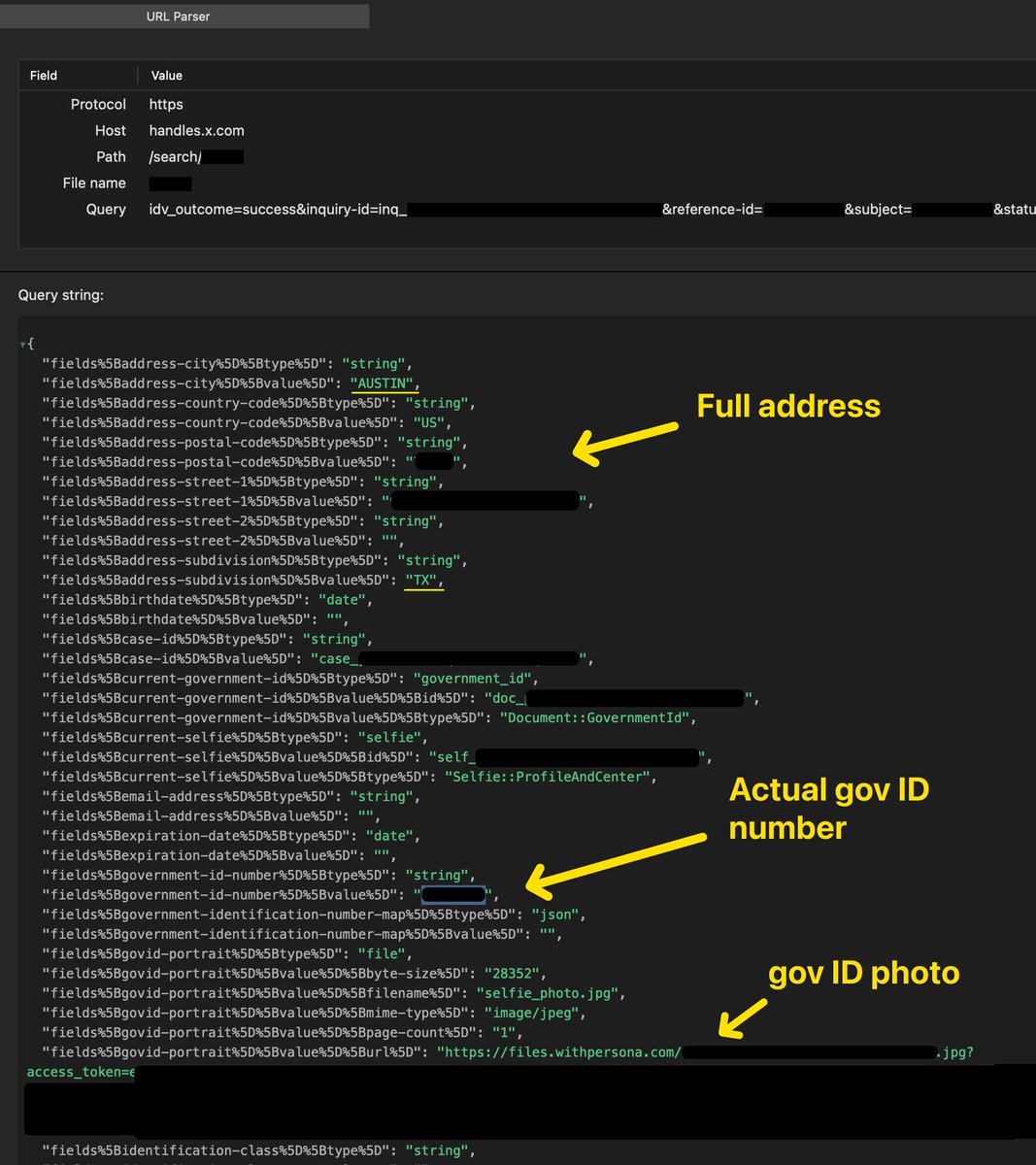Image resolution: width=1036 pixels, height=1165 pixels.
Task: Select the address-street-1 value key
Action: pyautogui.click(x=208, y=501)
